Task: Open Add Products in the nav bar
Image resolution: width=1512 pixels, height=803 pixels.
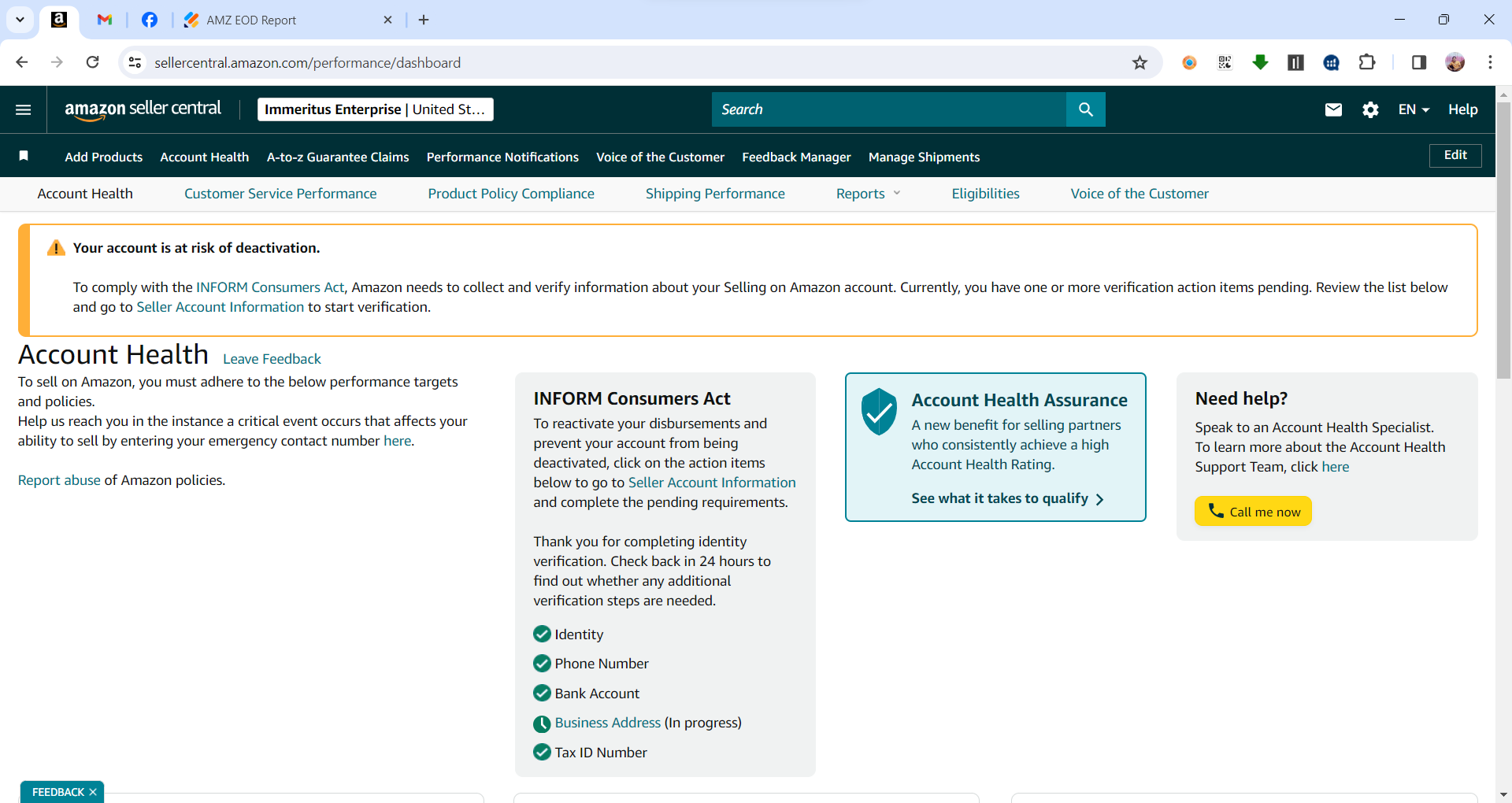Action: 104,157
